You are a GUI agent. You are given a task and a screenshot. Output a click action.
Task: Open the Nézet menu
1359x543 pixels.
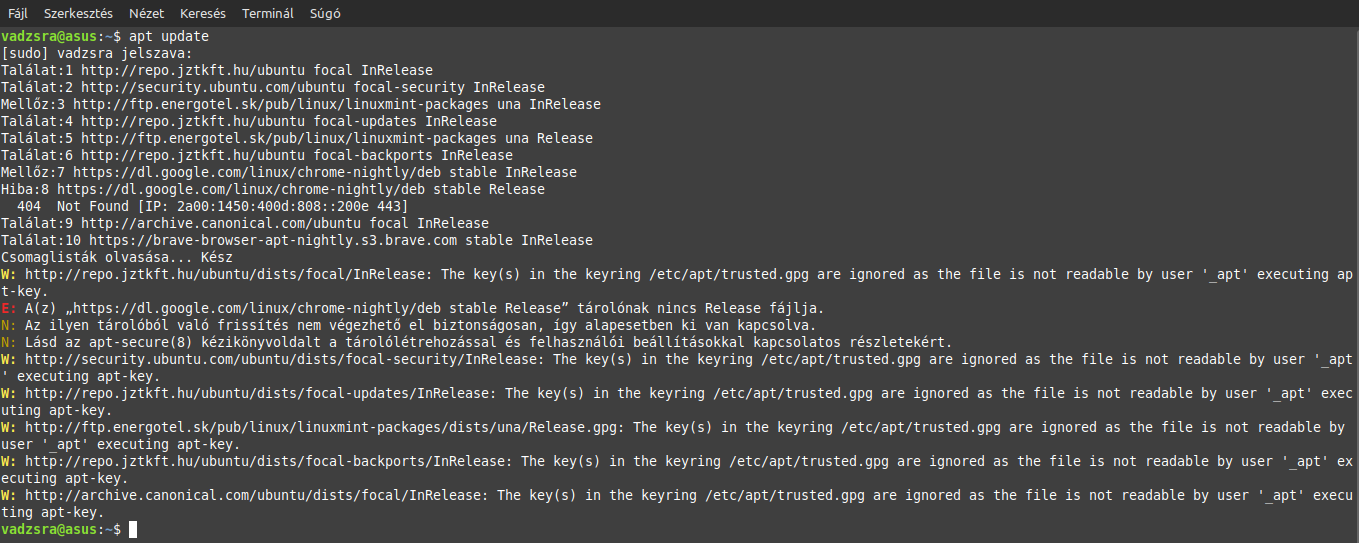(x=147, y=14)
